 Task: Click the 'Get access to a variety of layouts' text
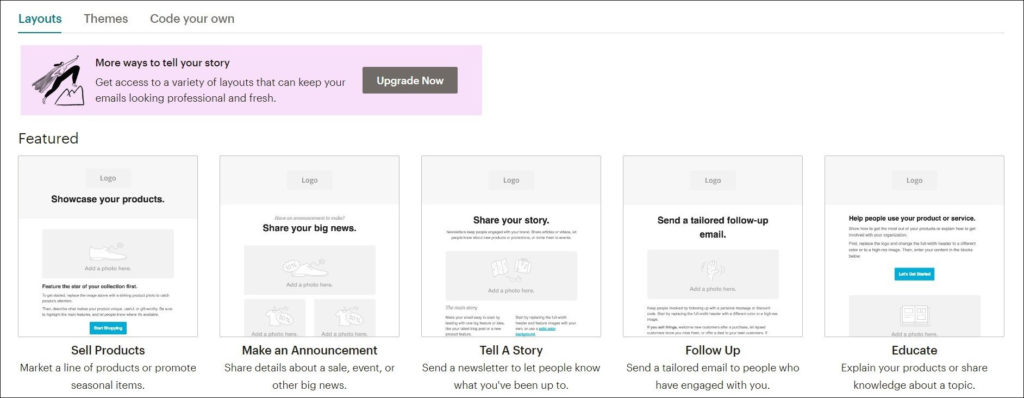[220, 90]
